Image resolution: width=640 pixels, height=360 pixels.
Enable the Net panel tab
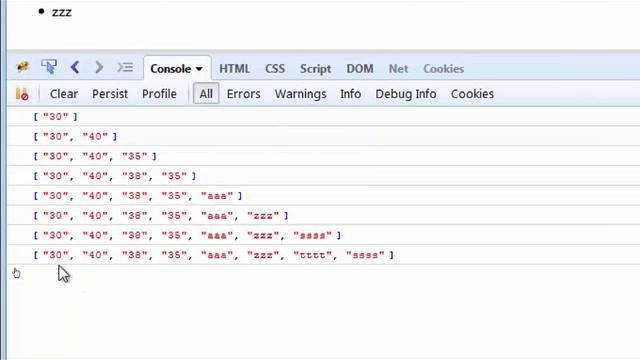[398, 69]
